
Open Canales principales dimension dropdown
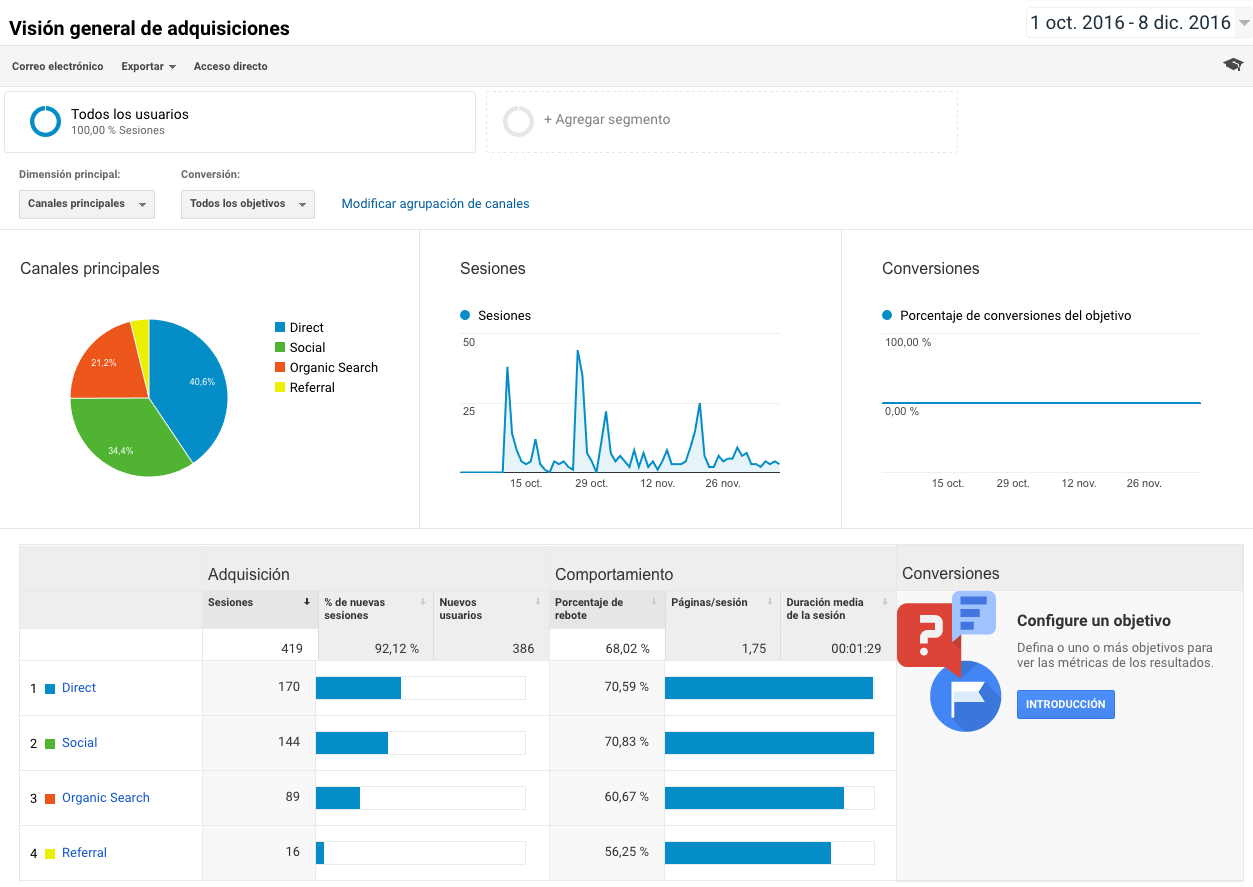(86, 204)
